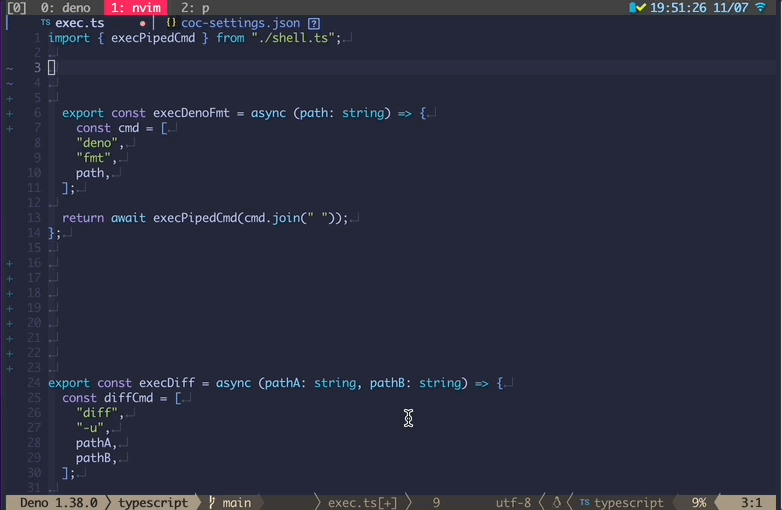Click return await execPipedCmd line
Screen dimensions: 782x510
(205, 218)
